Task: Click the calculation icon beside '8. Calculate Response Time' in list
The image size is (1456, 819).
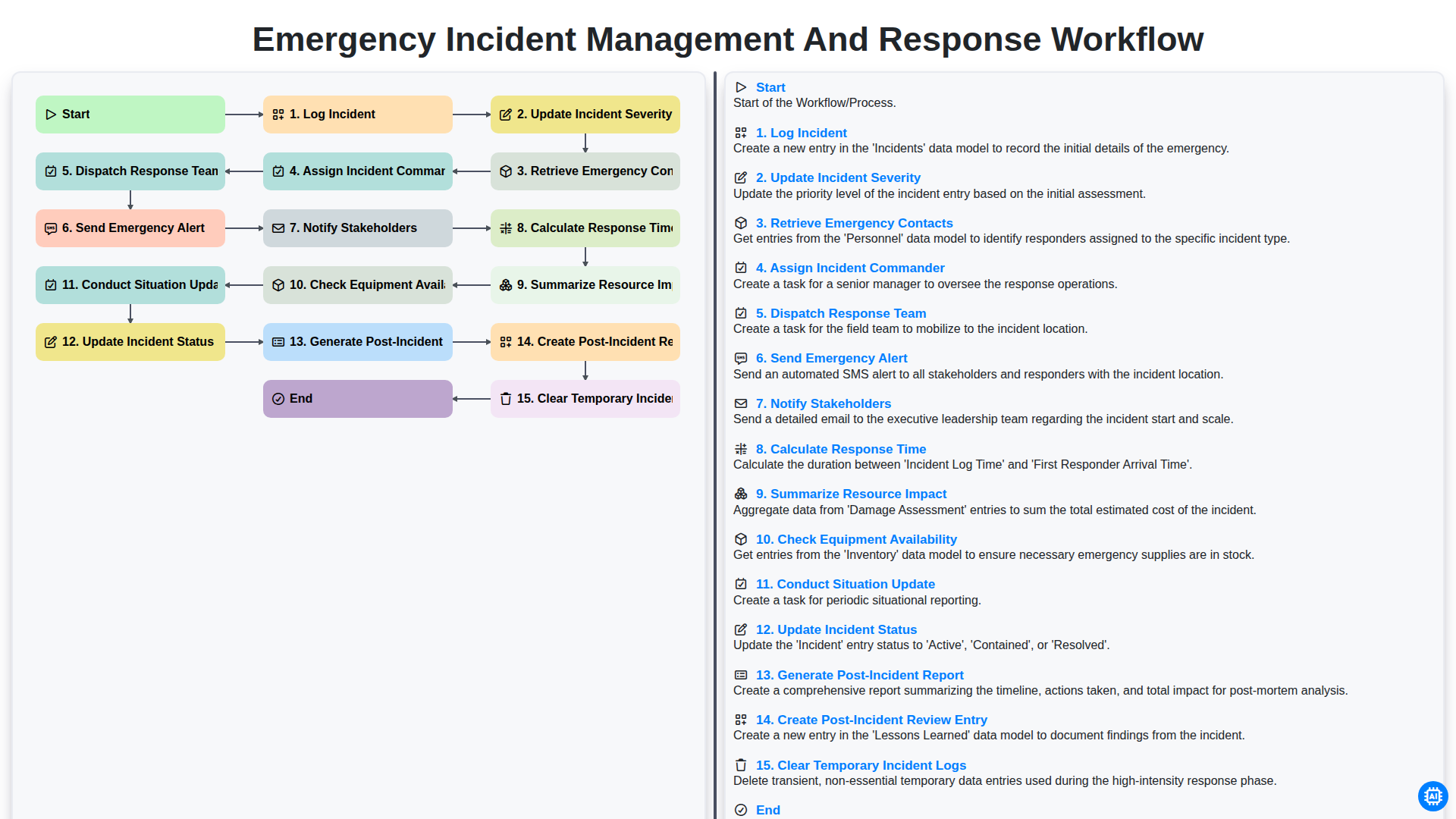Action: click(741, 449)
